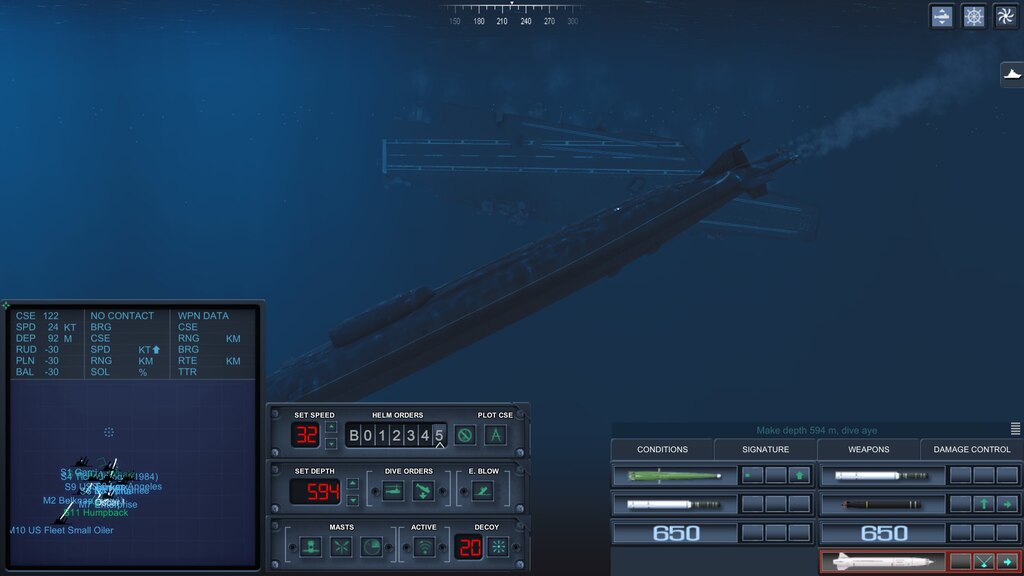
Task: Open depth control icon at top right
Action: pyautogui.click(x=942, y=16)
